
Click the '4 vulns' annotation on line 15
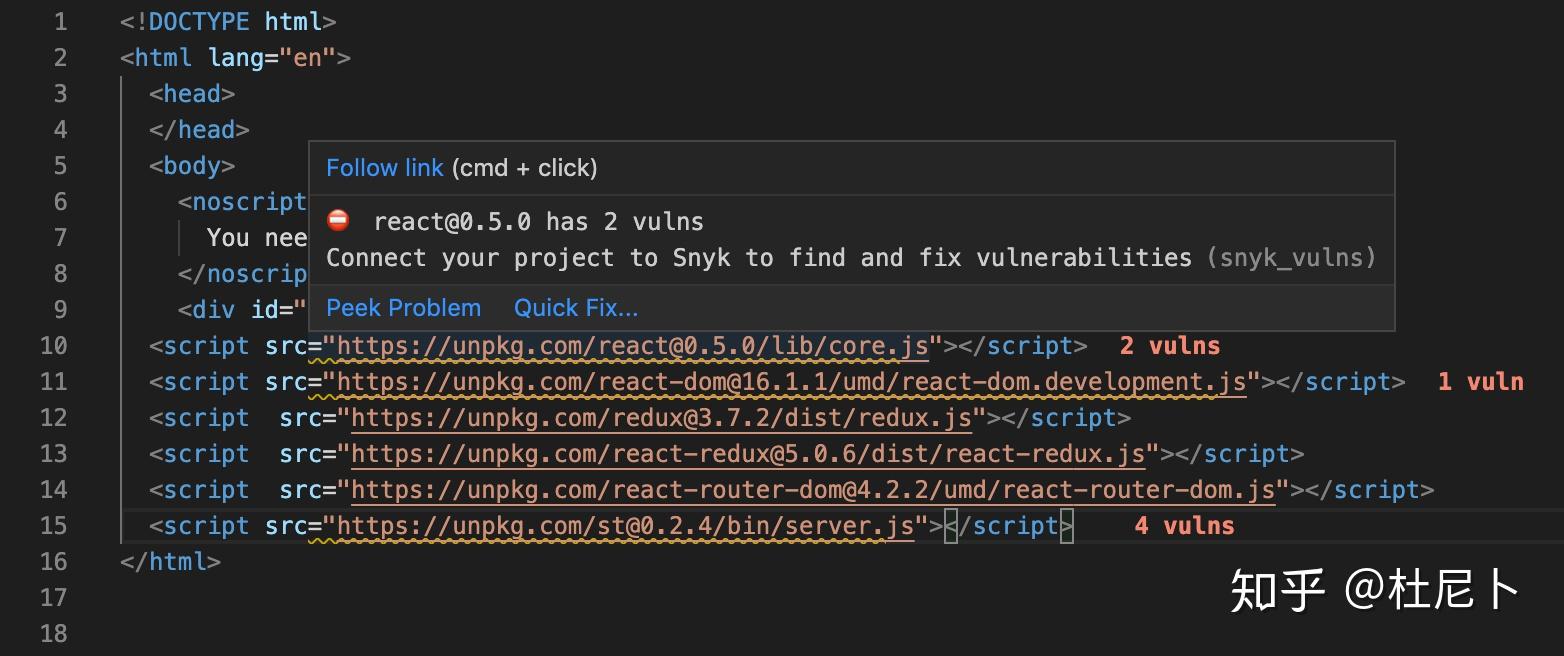coord(1184,526)
